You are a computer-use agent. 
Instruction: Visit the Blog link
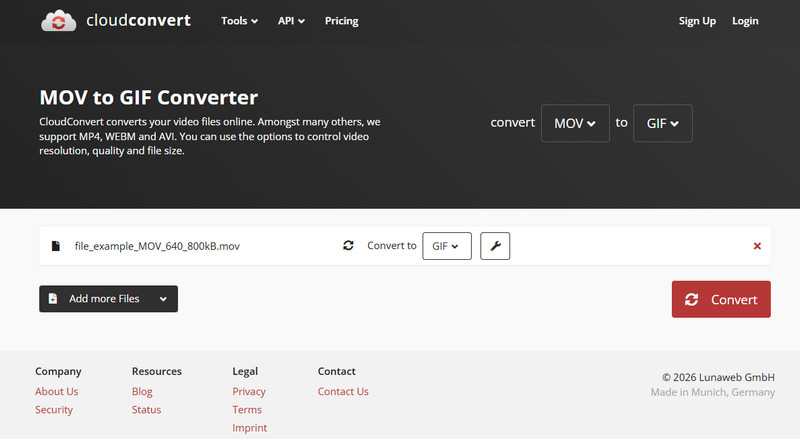point(142,392)
